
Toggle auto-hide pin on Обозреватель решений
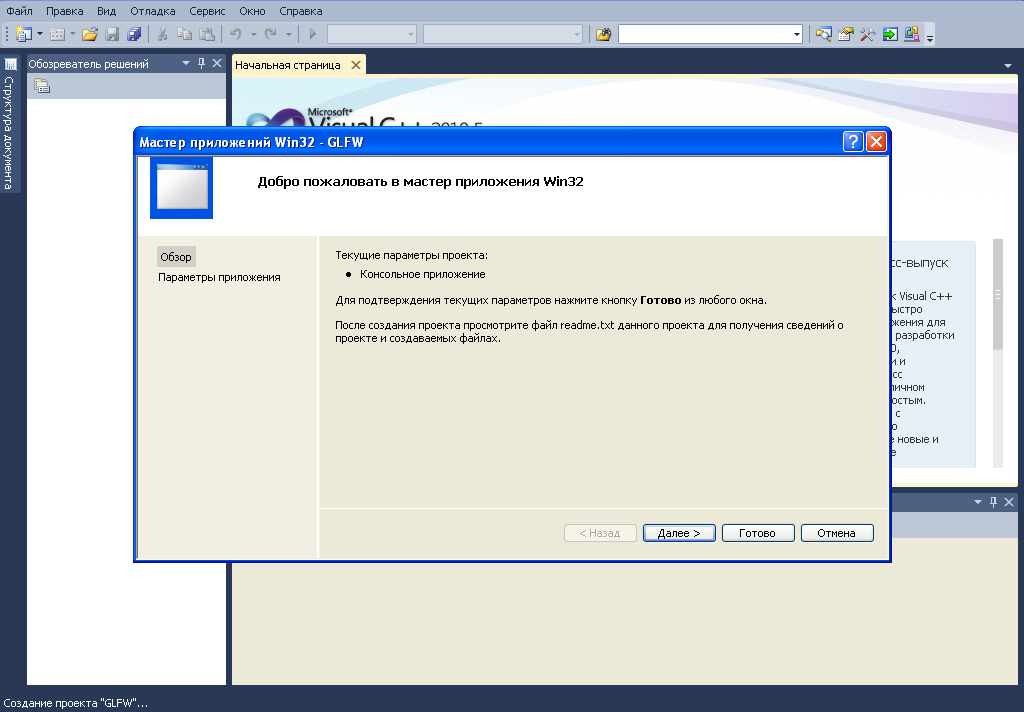[201, 63]
